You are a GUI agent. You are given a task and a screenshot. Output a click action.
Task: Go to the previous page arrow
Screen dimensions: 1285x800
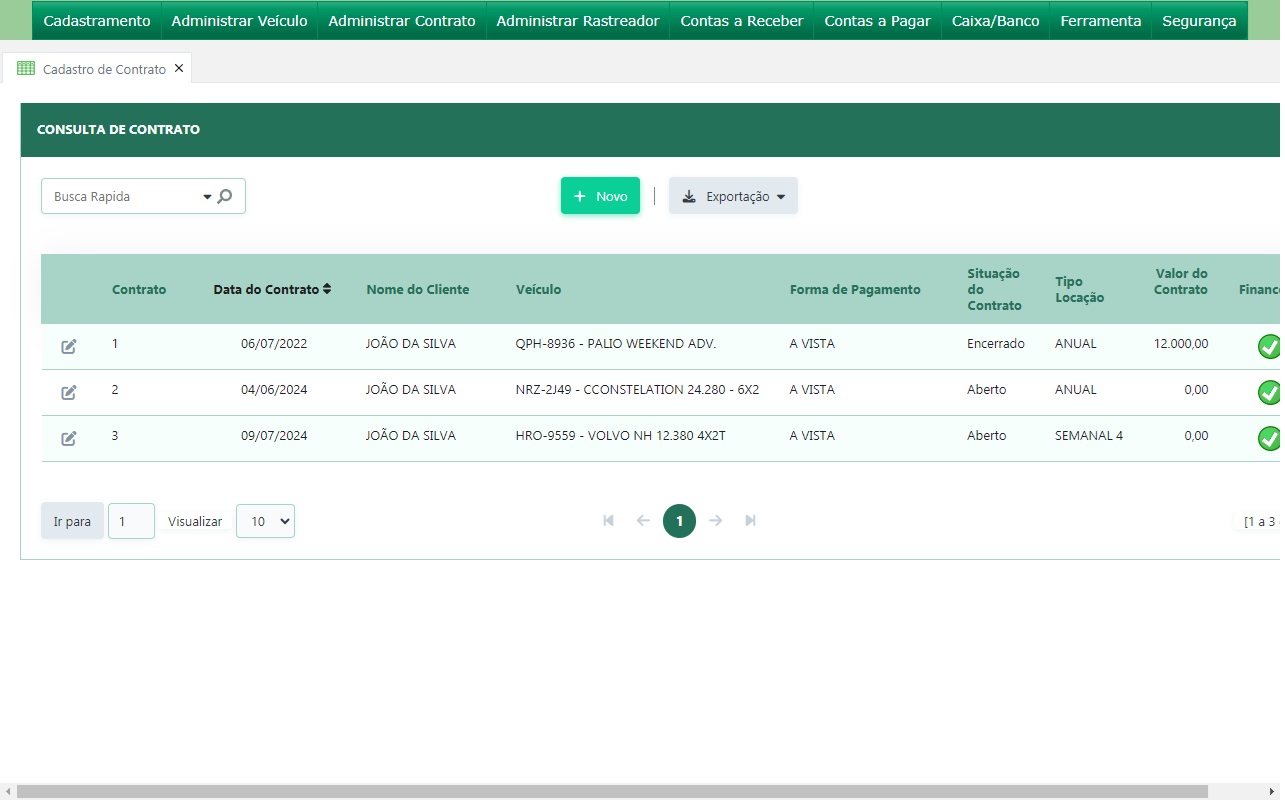643,520
